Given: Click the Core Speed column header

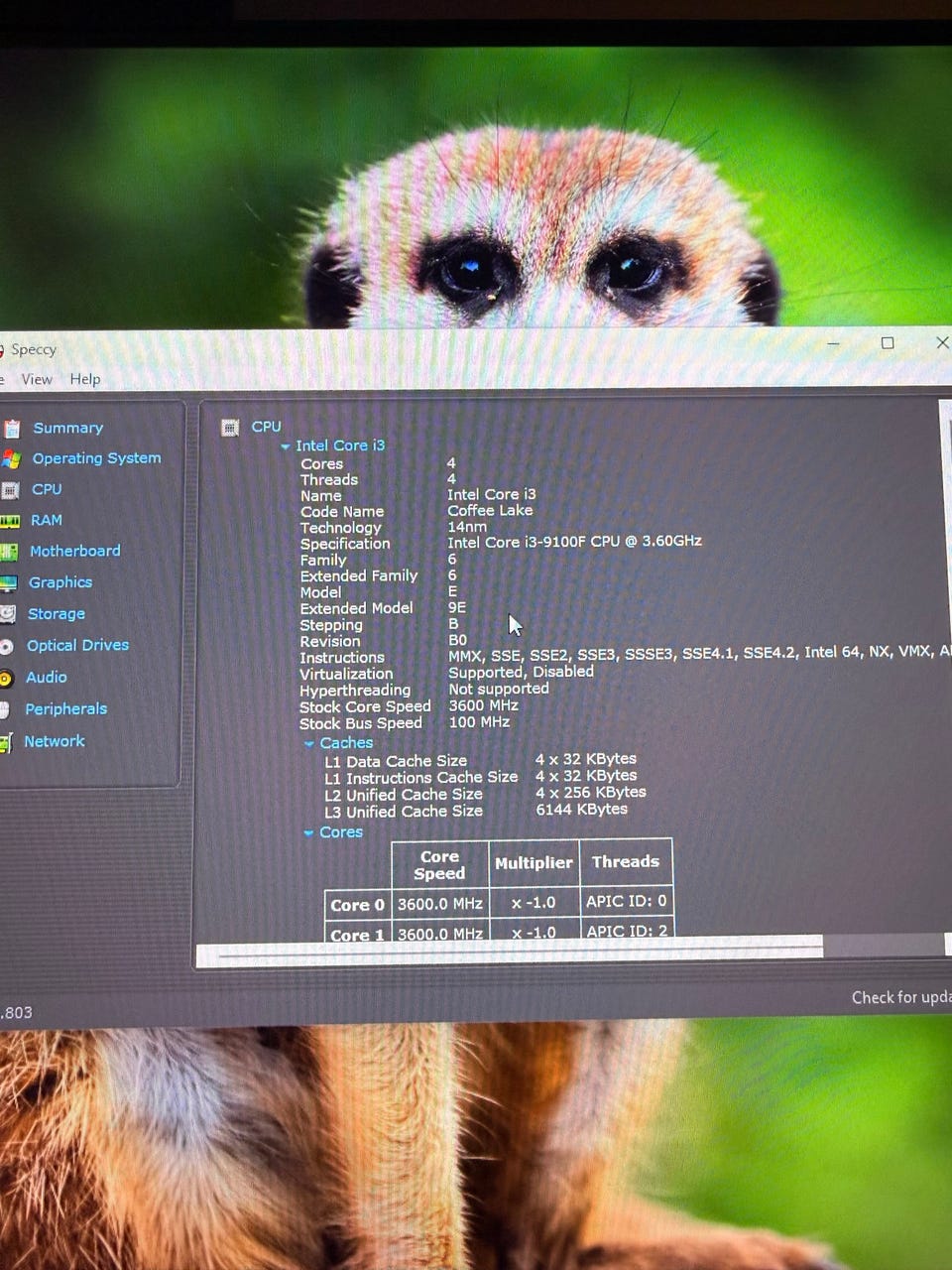Looking at the screenshot, I should [x=439, y=865].
